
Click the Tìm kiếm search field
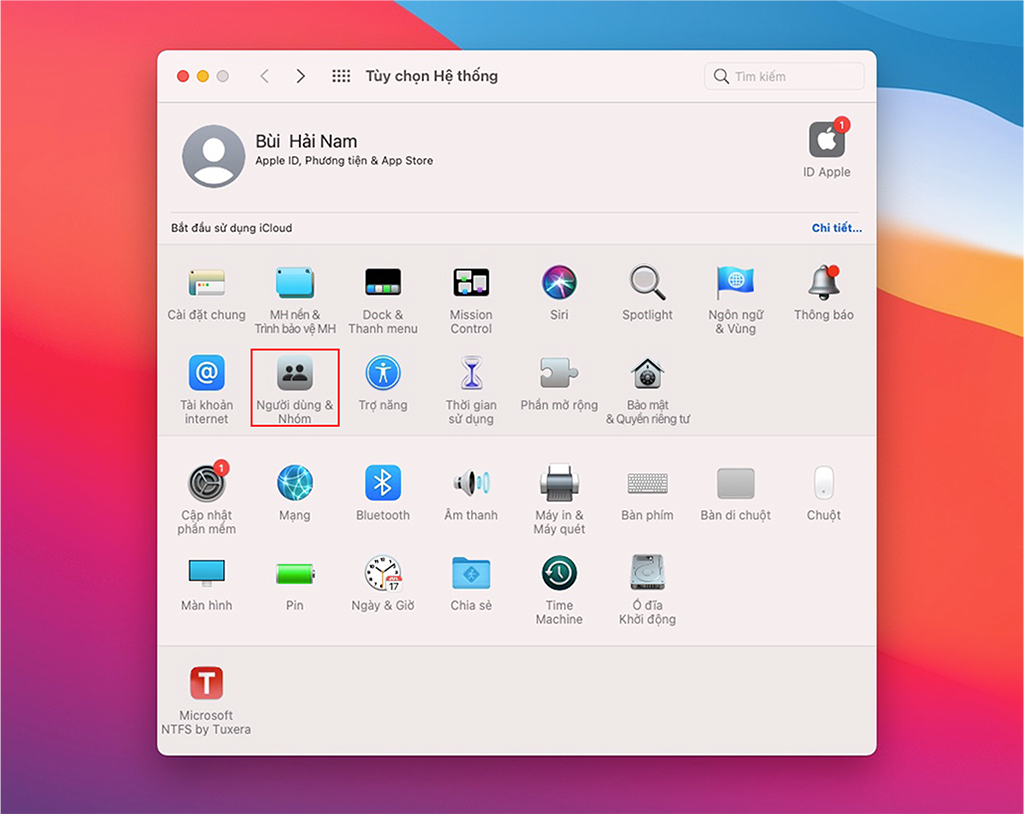click(784, 76)
